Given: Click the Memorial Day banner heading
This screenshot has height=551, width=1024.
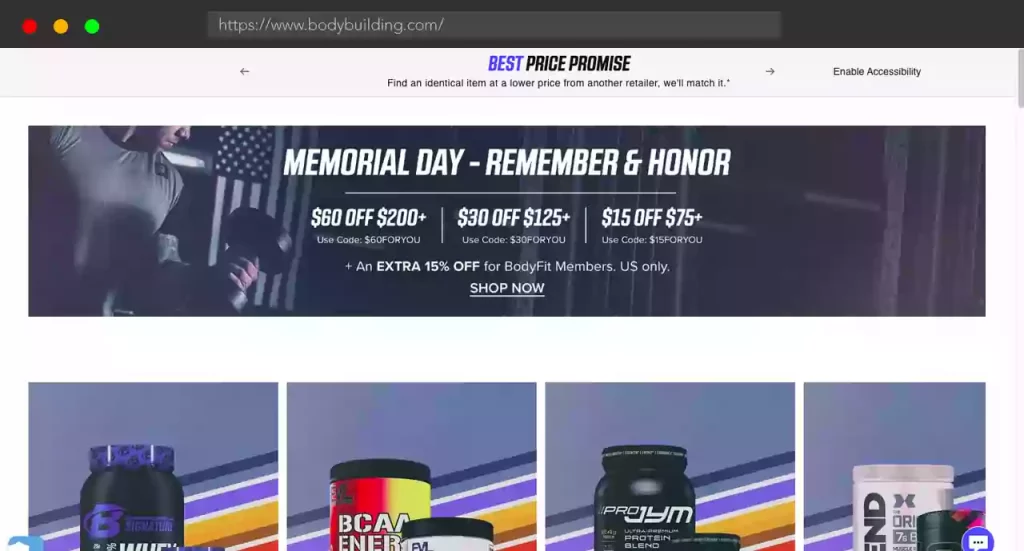Looking at the screenshot, I should [x=507, y=163].
